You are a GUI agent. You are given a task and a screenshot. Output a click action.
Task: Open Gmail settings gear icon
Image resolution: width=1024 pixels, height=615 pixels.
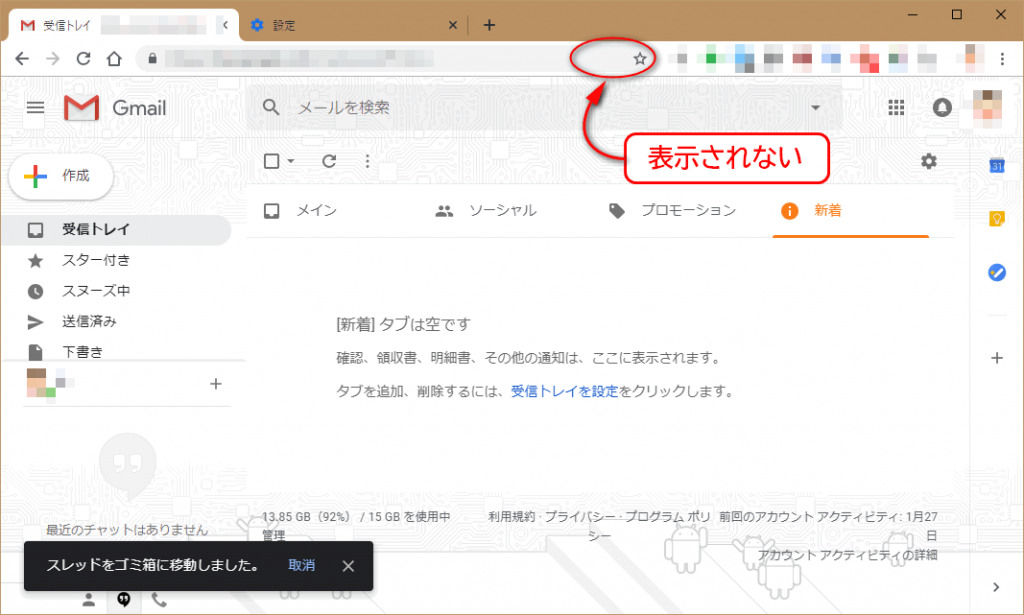click(x=929, y=161)
